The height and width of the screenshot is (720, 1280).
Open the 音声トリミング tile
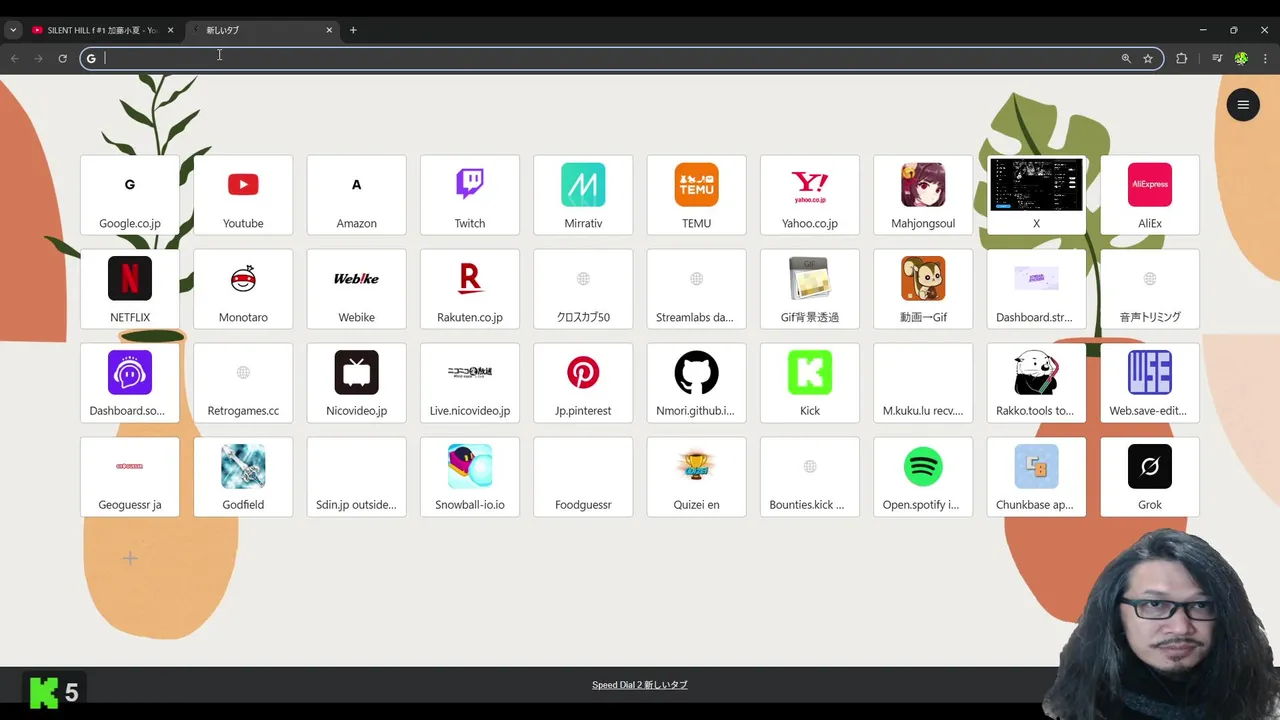point(1150,289)
